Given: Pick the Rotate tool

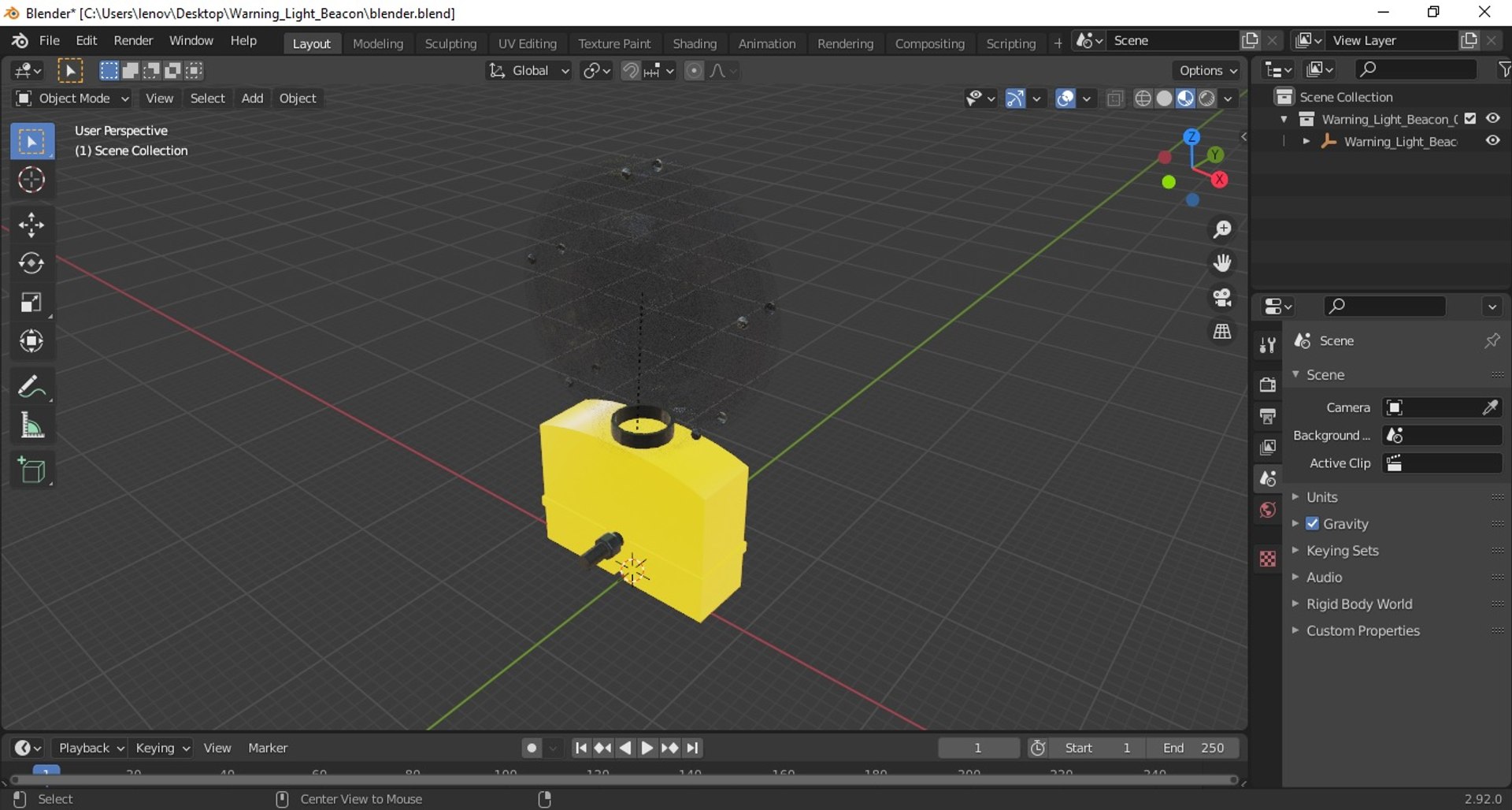Looking at the screenshot, I should [x=32, y=264].
